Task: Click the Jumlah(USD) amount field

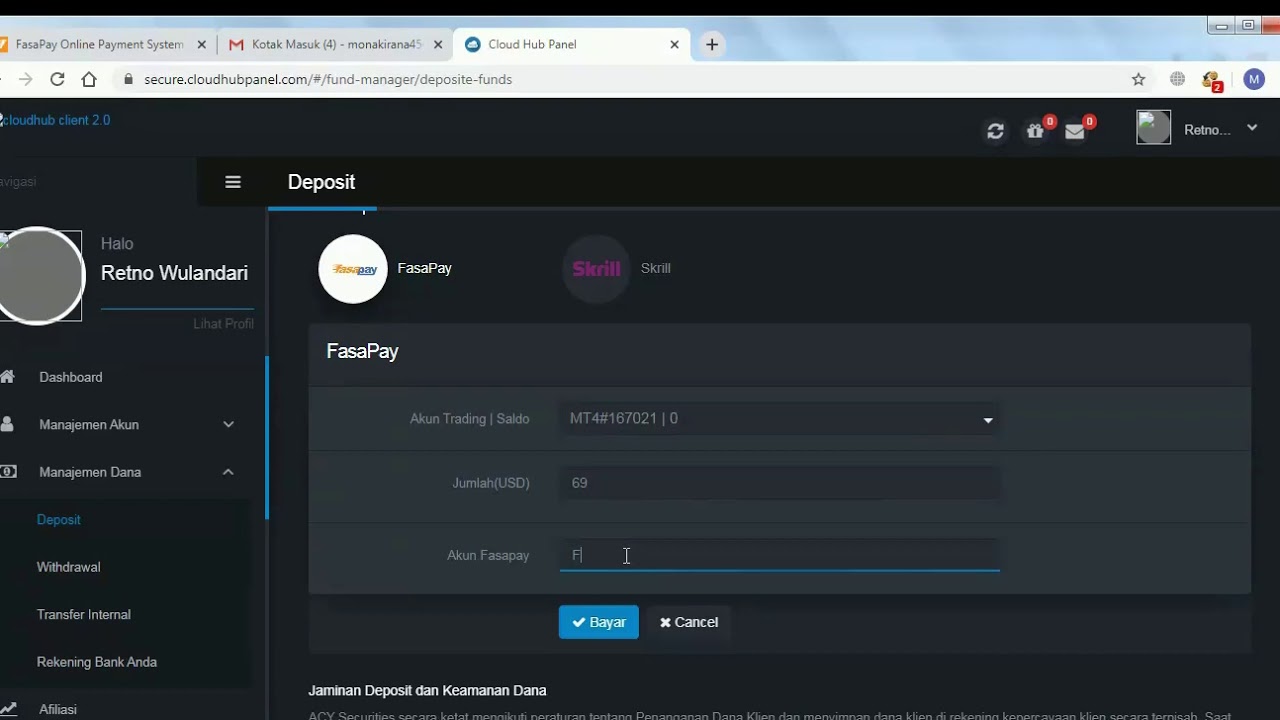Action: point(779,483)
